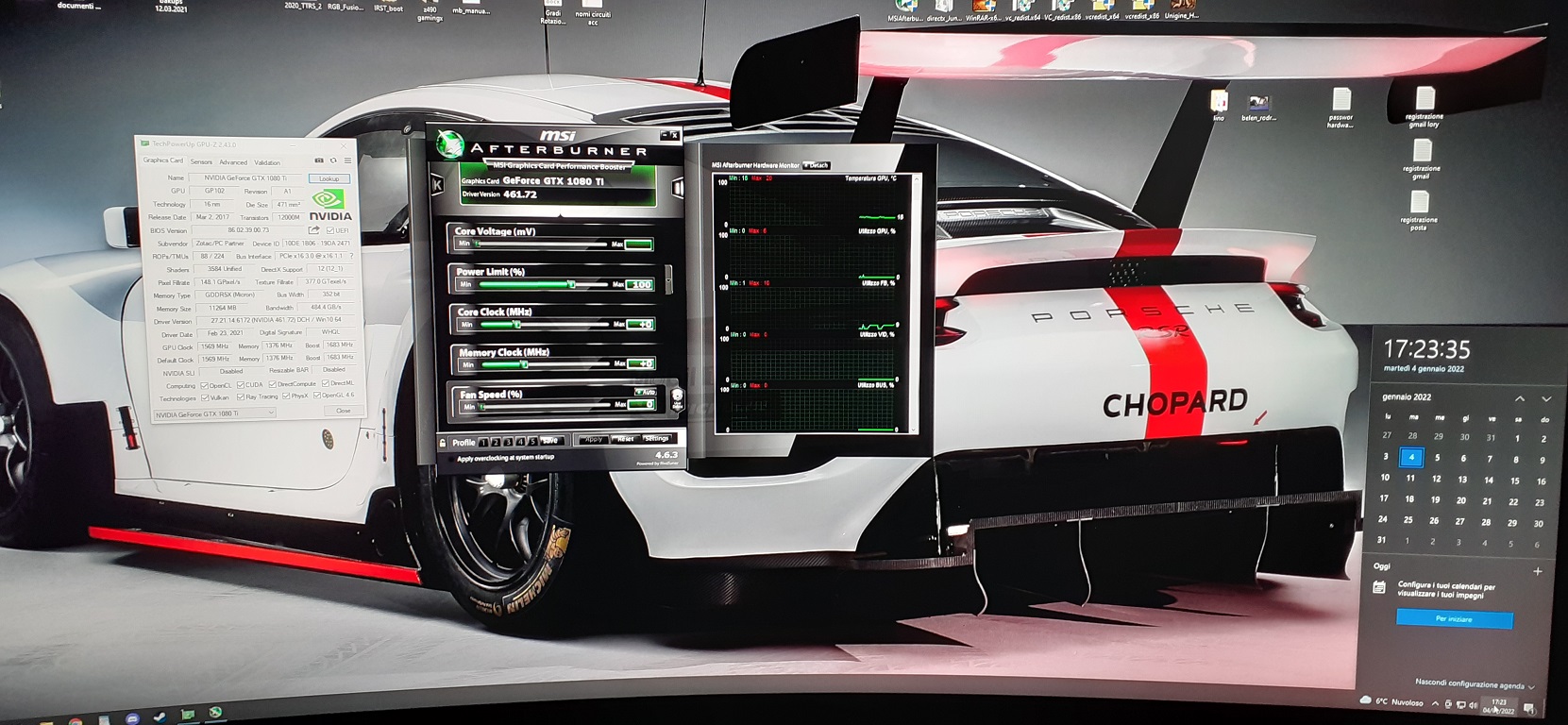Image resolution: width=1568 pixels, height=725 pixels.
Task: Open the registrazione posta desktop file
Action: pyautogui.click(x=1419, y=210)
